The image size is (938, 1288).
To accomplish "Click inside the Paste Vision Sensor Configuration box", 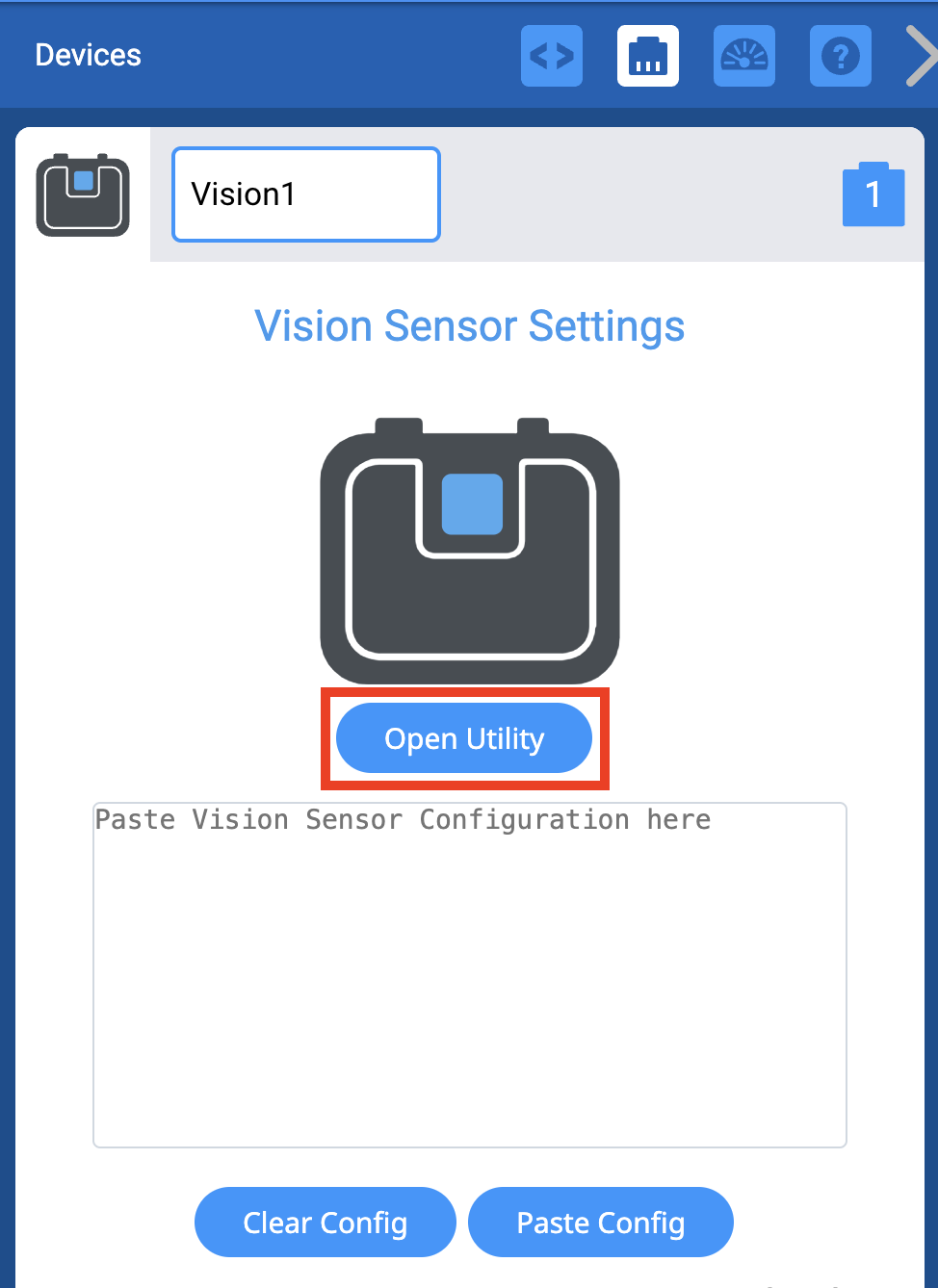I will (x=469, y=972).
